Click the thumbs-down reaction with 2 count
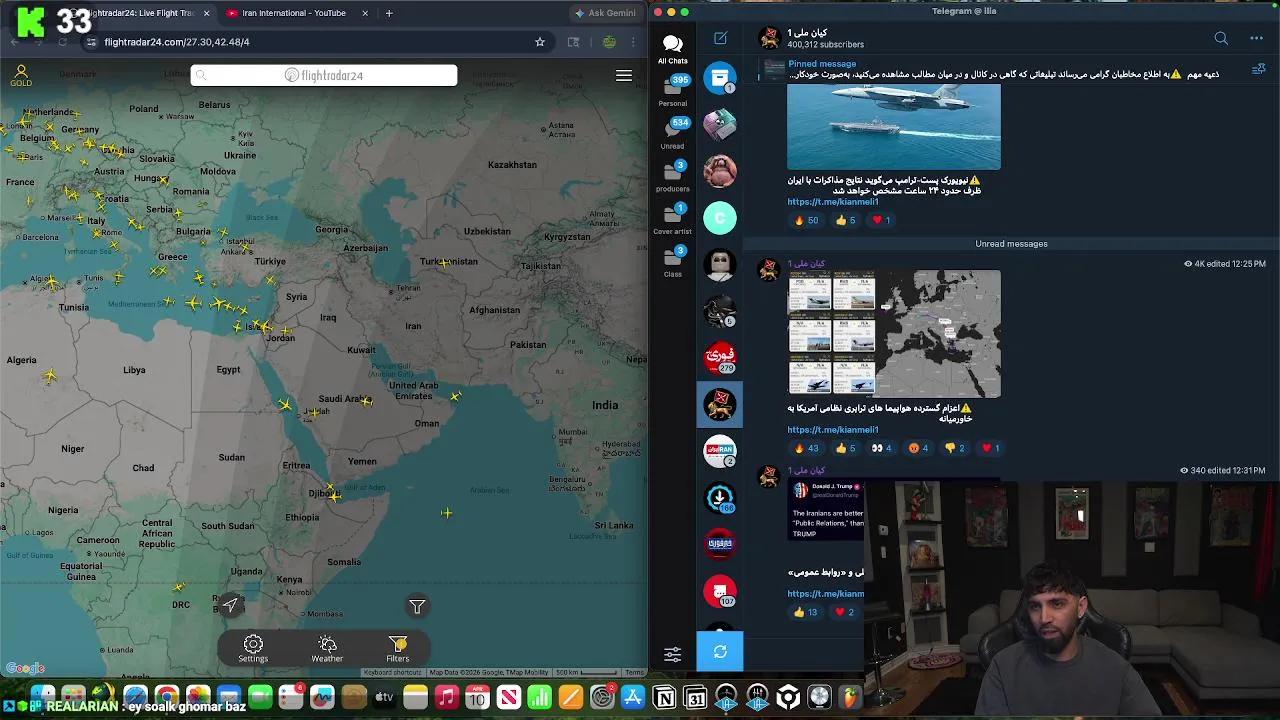This screenshot has width=1280, height=720. click(955, 448)
